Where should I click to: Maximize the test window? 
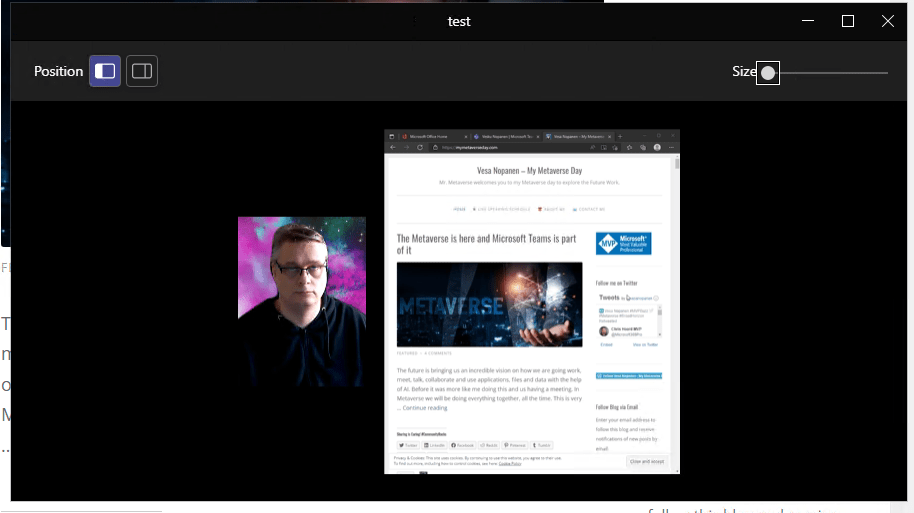point(848,21)
